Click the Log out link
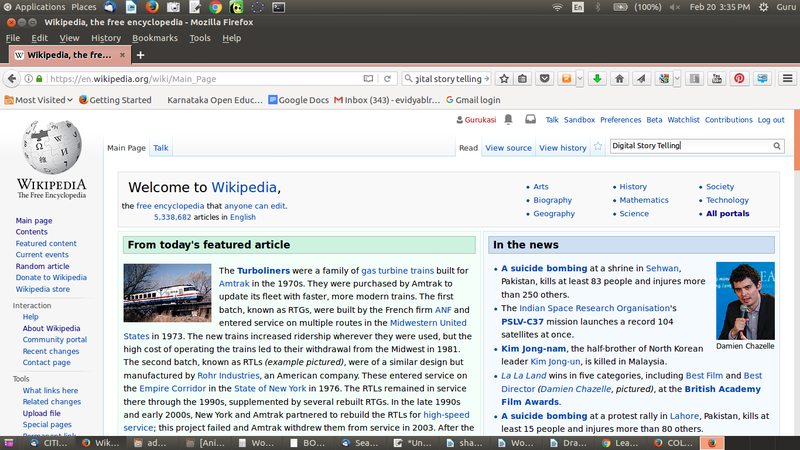Viewport: 800px width, 450px height. pyautogui.click(x=771, y=120)
